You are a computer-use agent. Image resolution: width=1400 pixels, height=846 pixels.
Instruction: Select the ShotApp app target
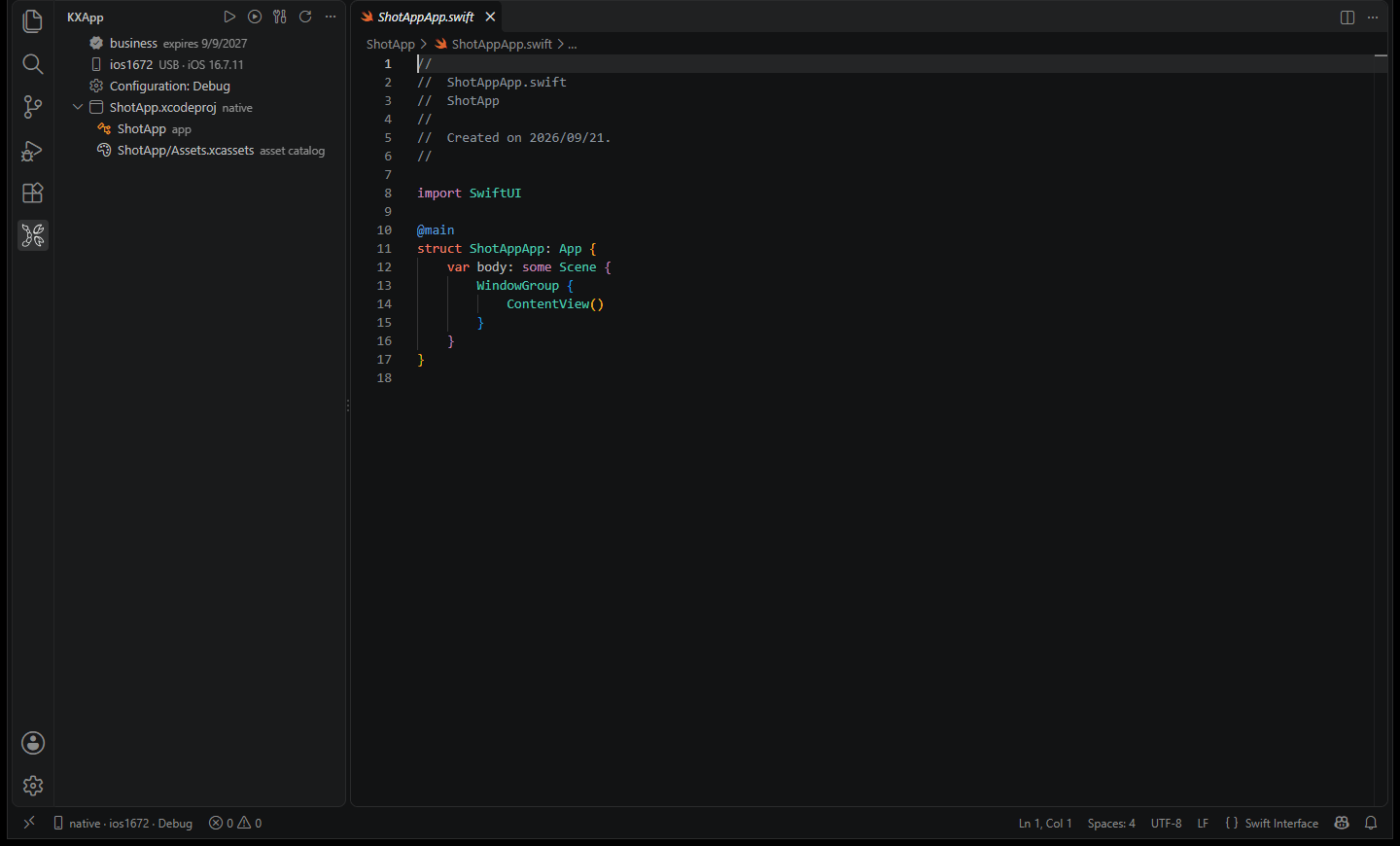[200, 128]
